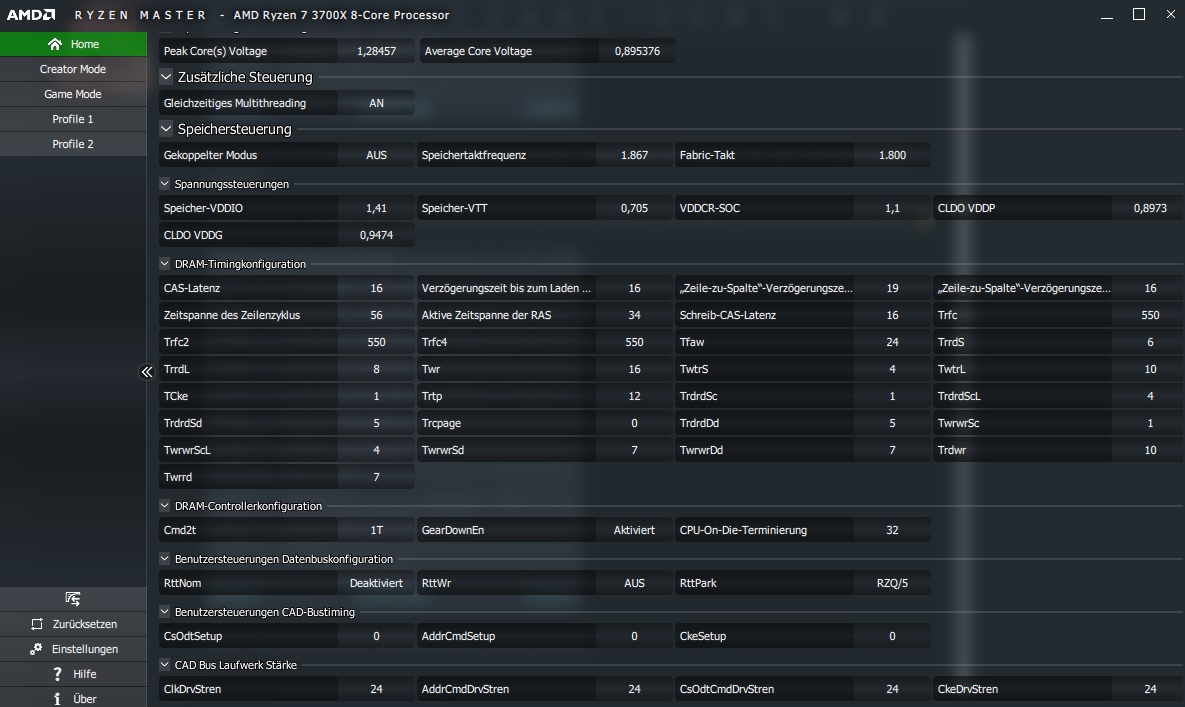The height and width of the screenshot is (707, 1185).
Task: Select Profile 1
Action: [x=73, y=119]
